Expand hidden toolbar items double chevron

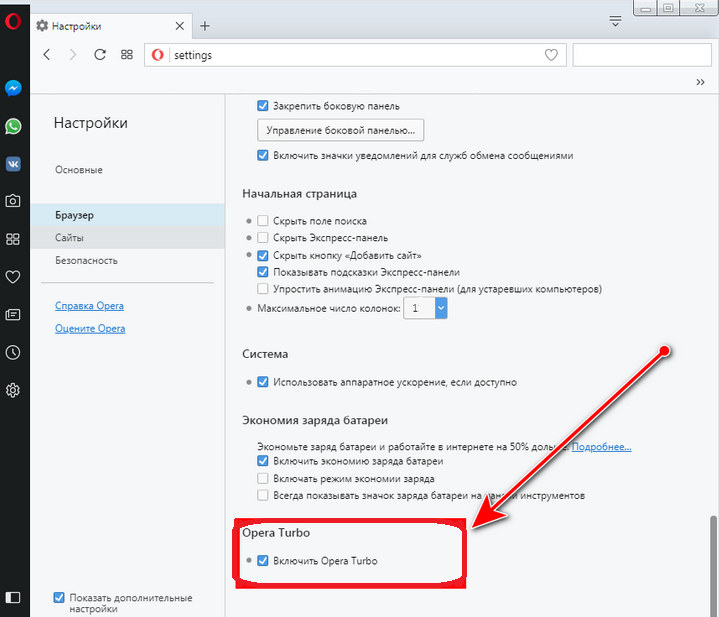coord(700,82)
